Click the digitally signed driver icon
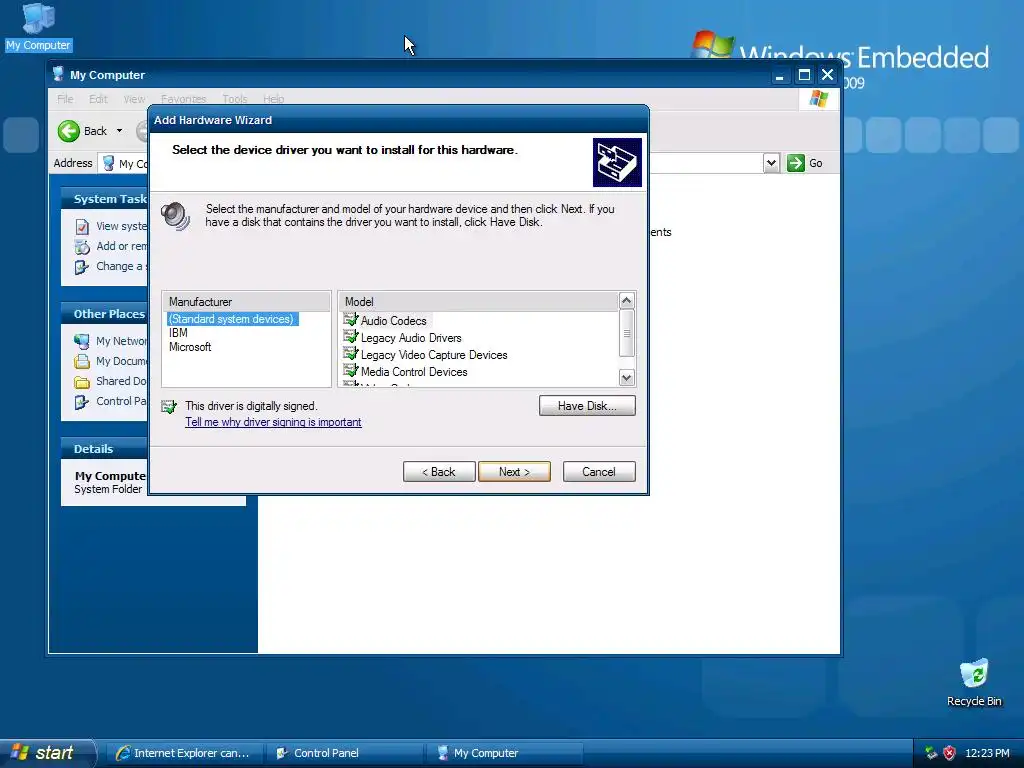 pos(169,407)
